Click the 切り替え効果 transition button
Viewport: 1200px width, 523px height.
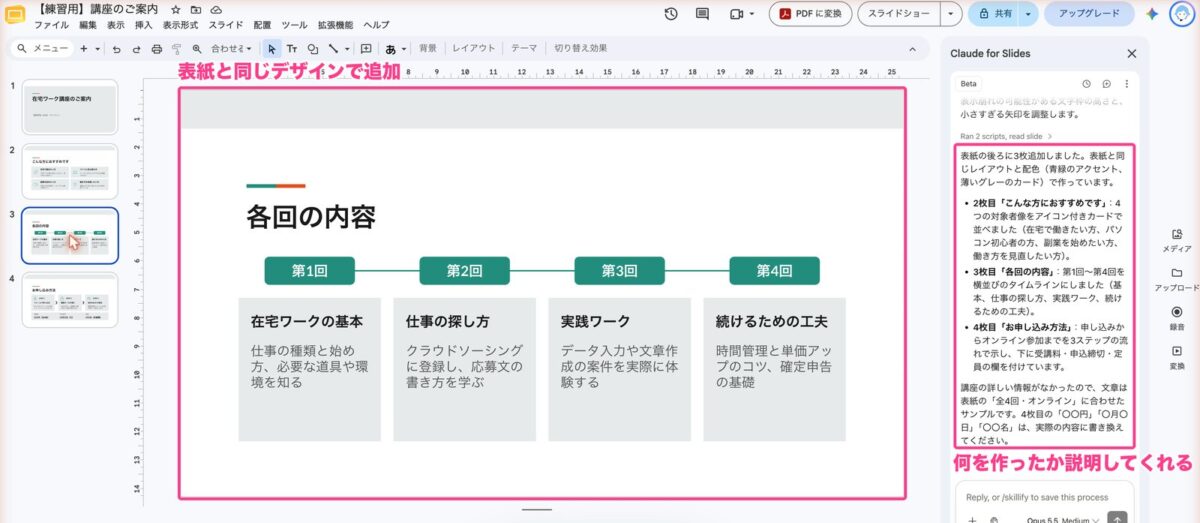580,48
